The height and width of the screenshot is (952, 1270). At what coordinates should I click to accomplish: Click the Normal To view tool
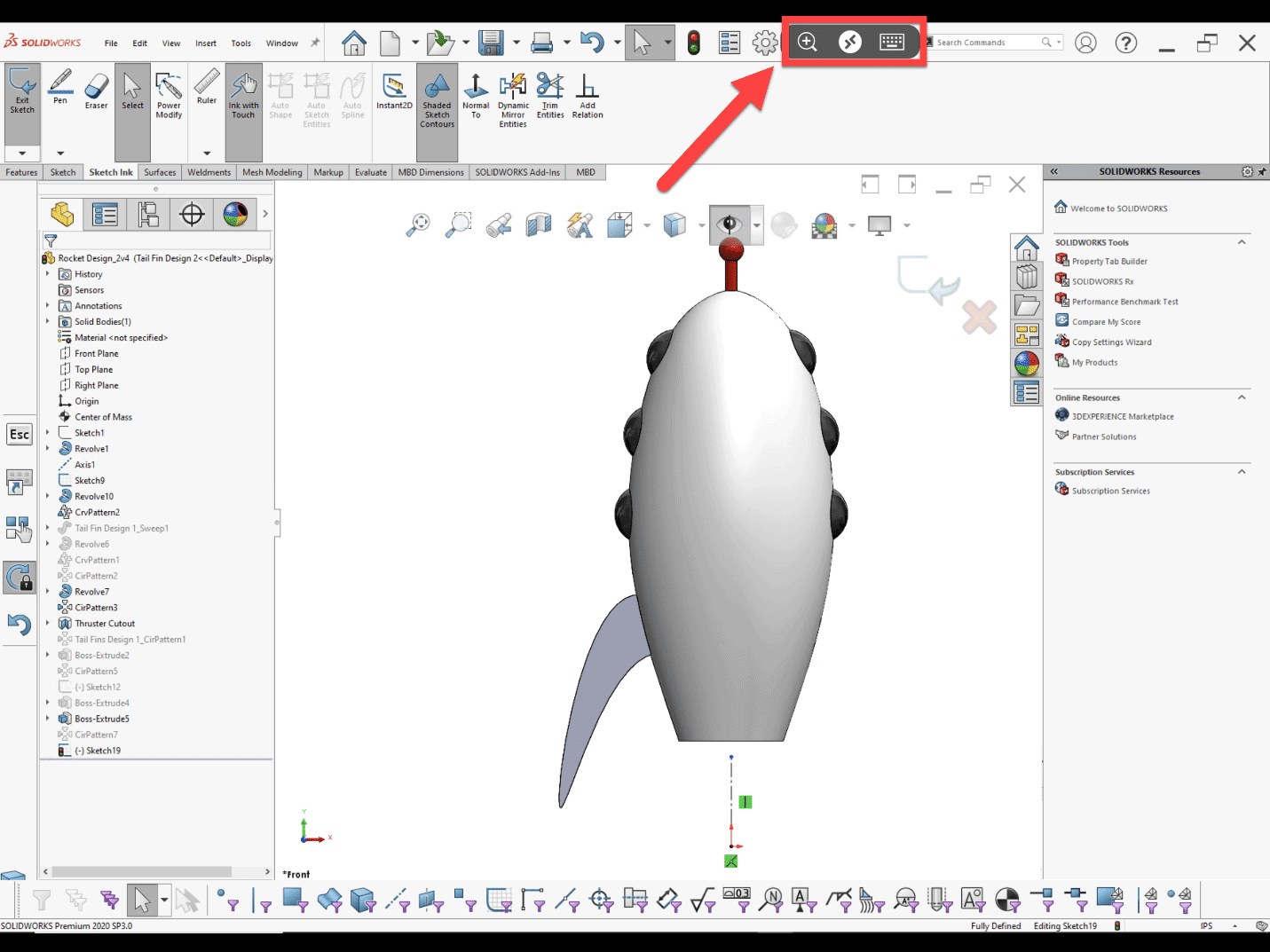[476, 96]
